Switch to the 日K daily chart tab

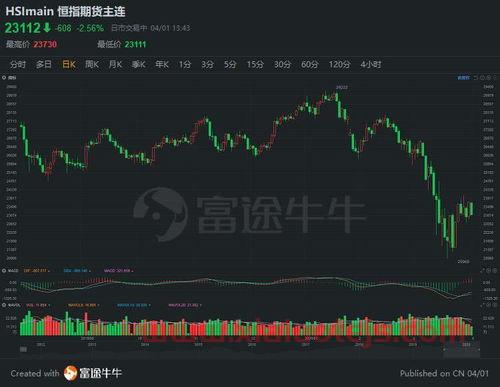pos(69,64)
